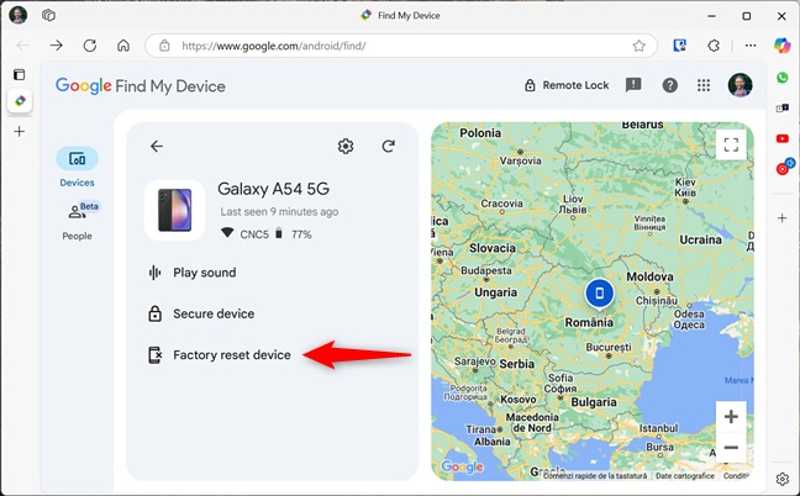This screenshot has width=800, height=496.
Task: Open YouTube in the browser sidebar
Action: click(x=782, y=139)
